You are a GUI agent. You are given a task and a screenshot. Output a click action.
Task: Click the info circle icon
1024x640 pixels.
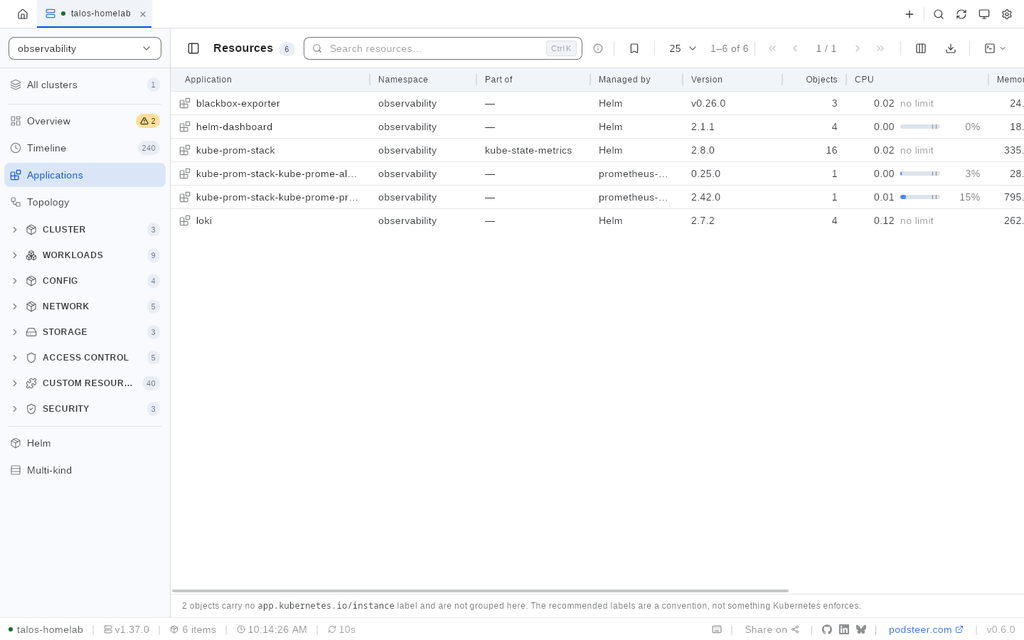click(598, 48)
